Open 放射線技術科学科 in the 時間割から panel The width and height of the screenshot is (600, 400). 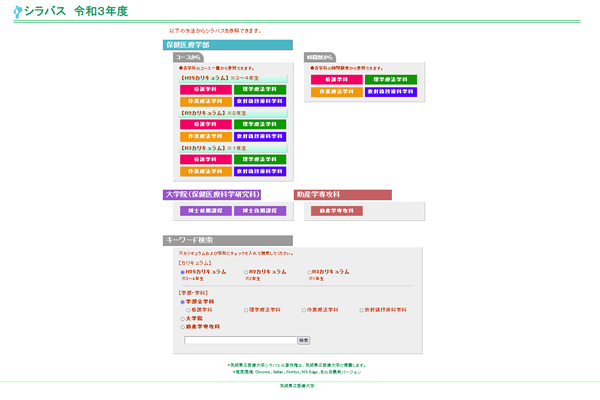click(391, 92)
